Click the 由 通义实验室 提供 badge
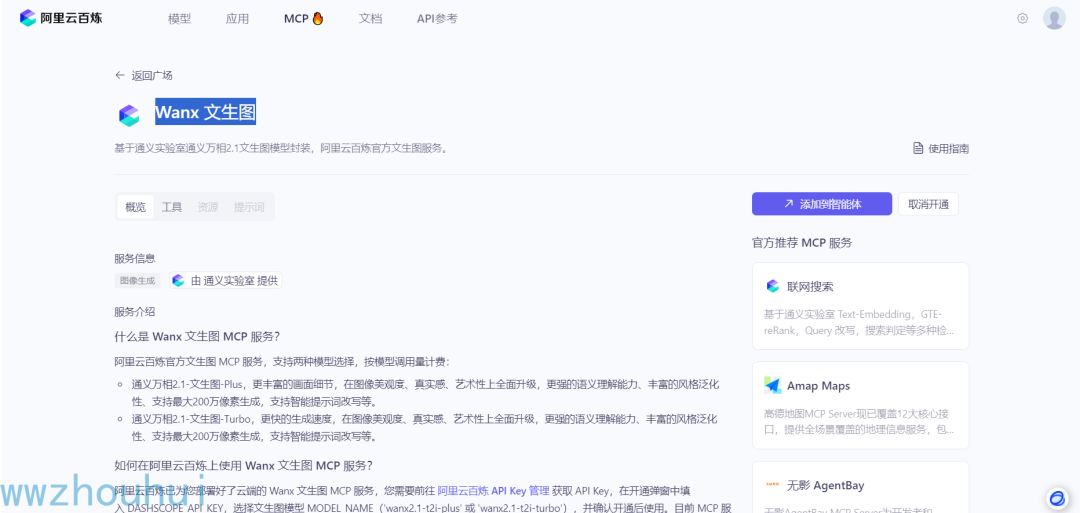The height and width of the screenshot is (513, 1080). [225, 280]
